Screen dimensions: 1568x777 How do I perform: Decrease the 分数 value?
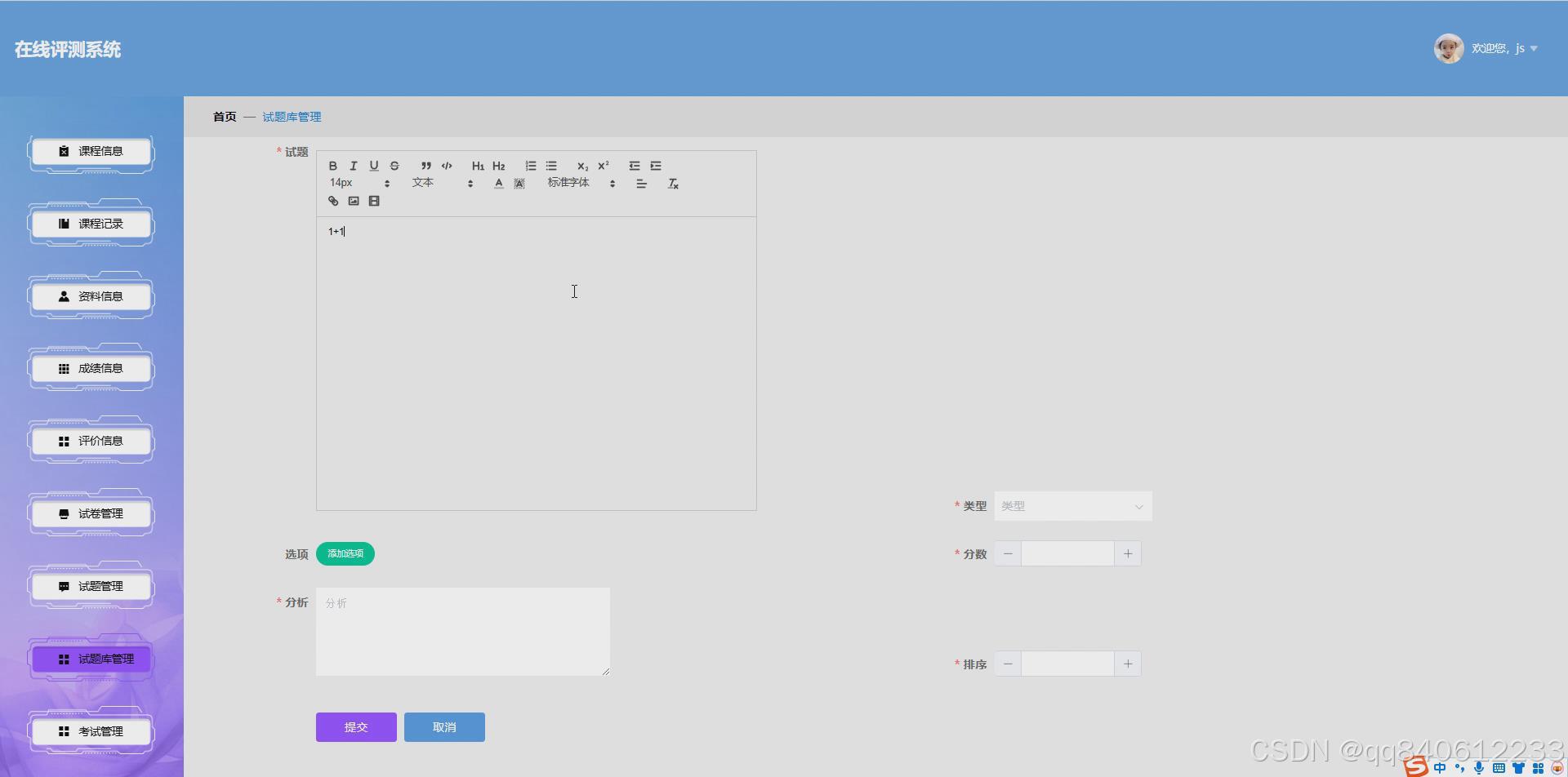click(x=1008, y=553)
